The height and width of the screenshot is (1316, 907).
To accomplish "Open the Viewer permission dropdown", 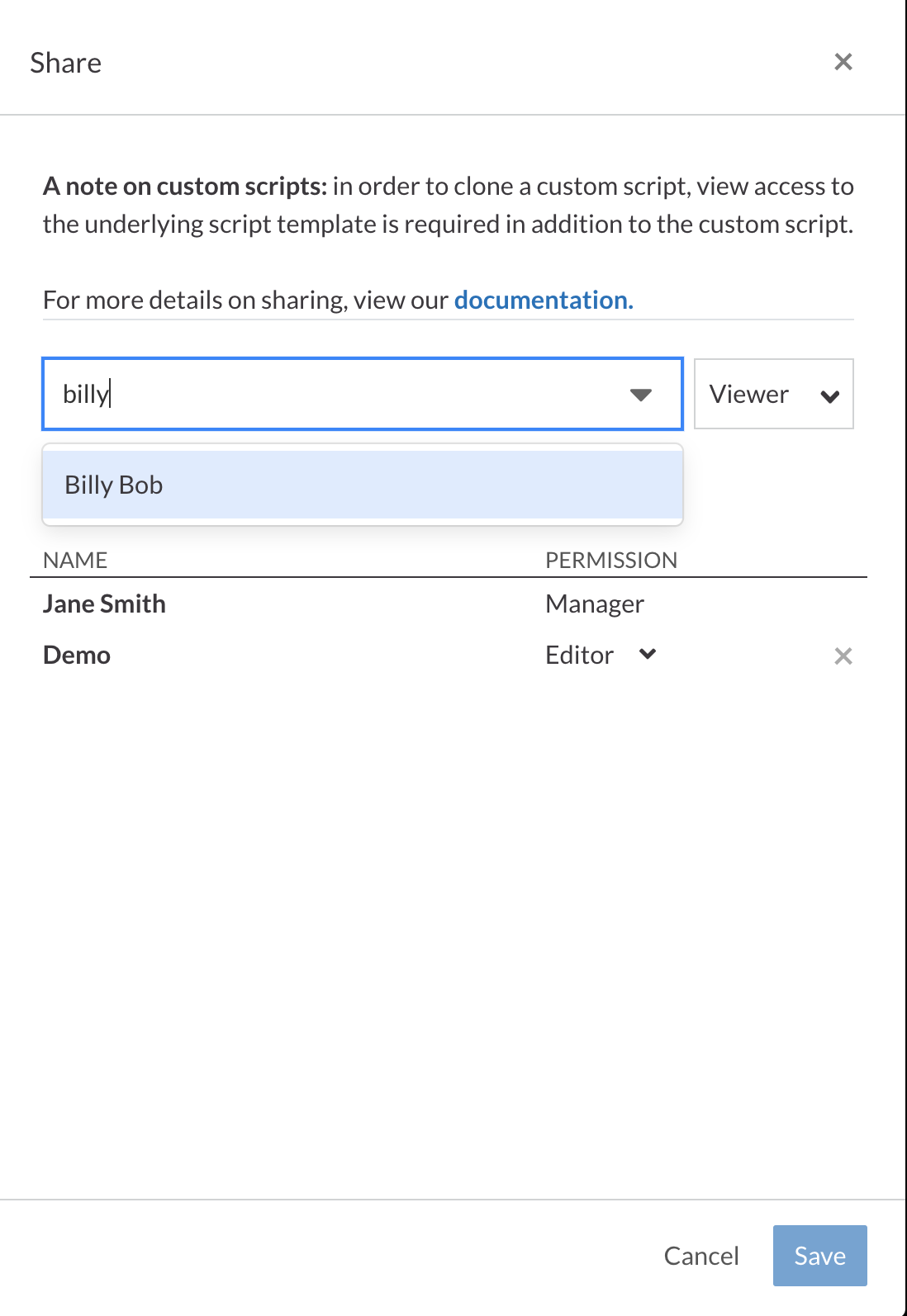I will (772, 395).
